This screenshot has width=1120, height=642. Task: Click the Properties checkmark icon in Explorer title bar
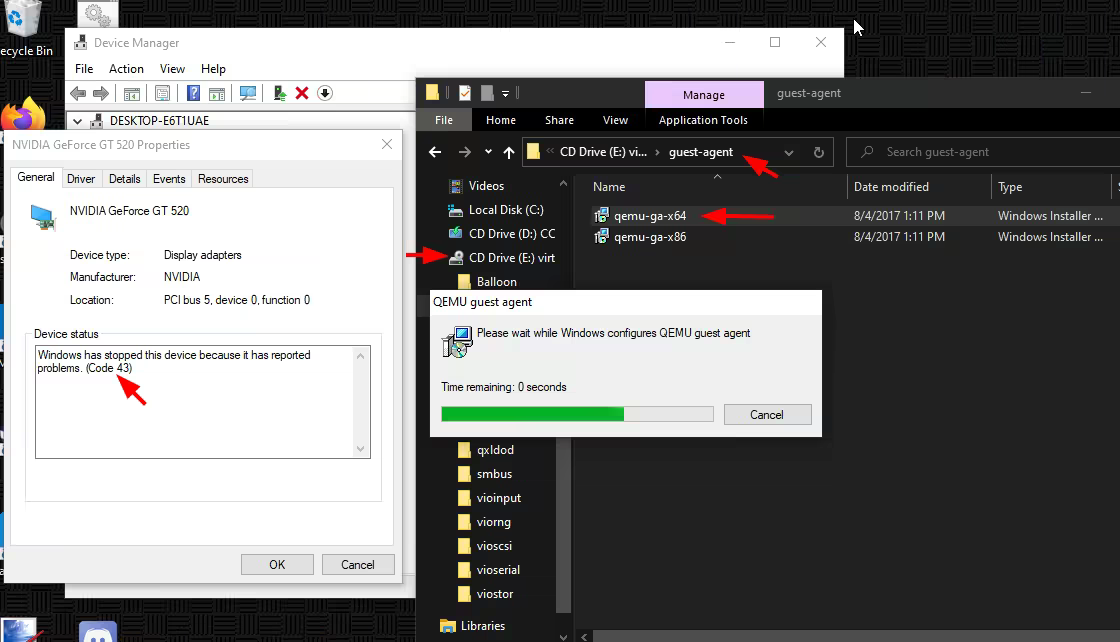click(x=465, y=93)
